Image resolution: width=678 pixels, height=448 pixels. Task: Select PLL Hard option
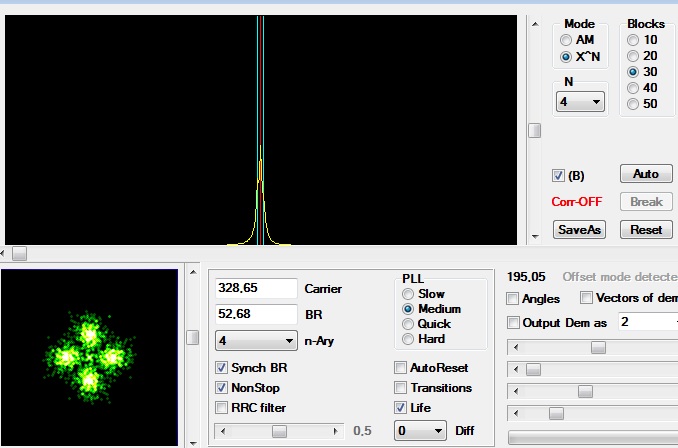coord(407,339)
